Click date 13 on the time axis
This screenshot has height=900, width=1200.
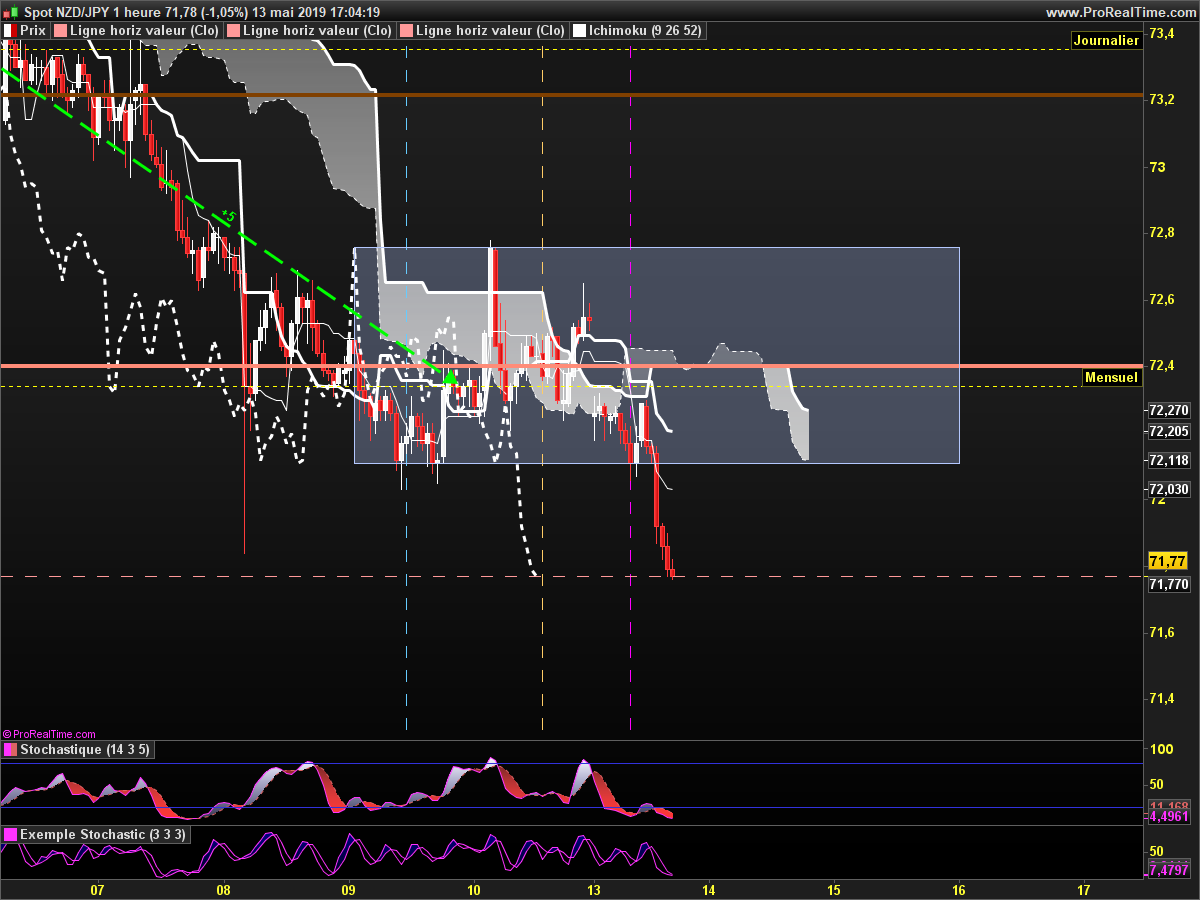tap(593, 888)
